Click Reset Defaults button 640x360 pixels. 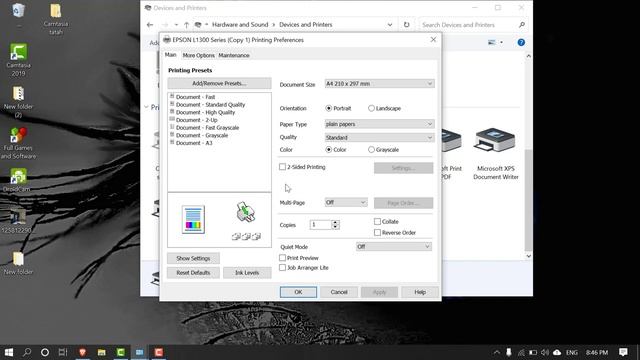tap(193, 273)
